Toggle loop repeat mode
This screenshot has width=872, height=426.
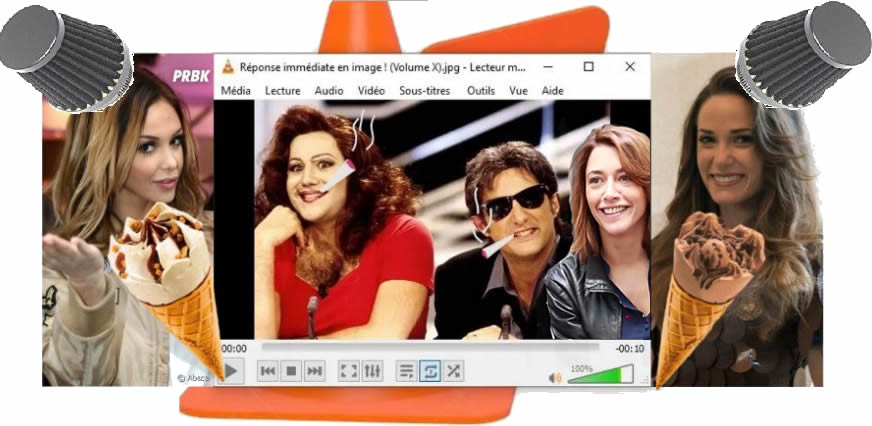(x=429, y=371)
